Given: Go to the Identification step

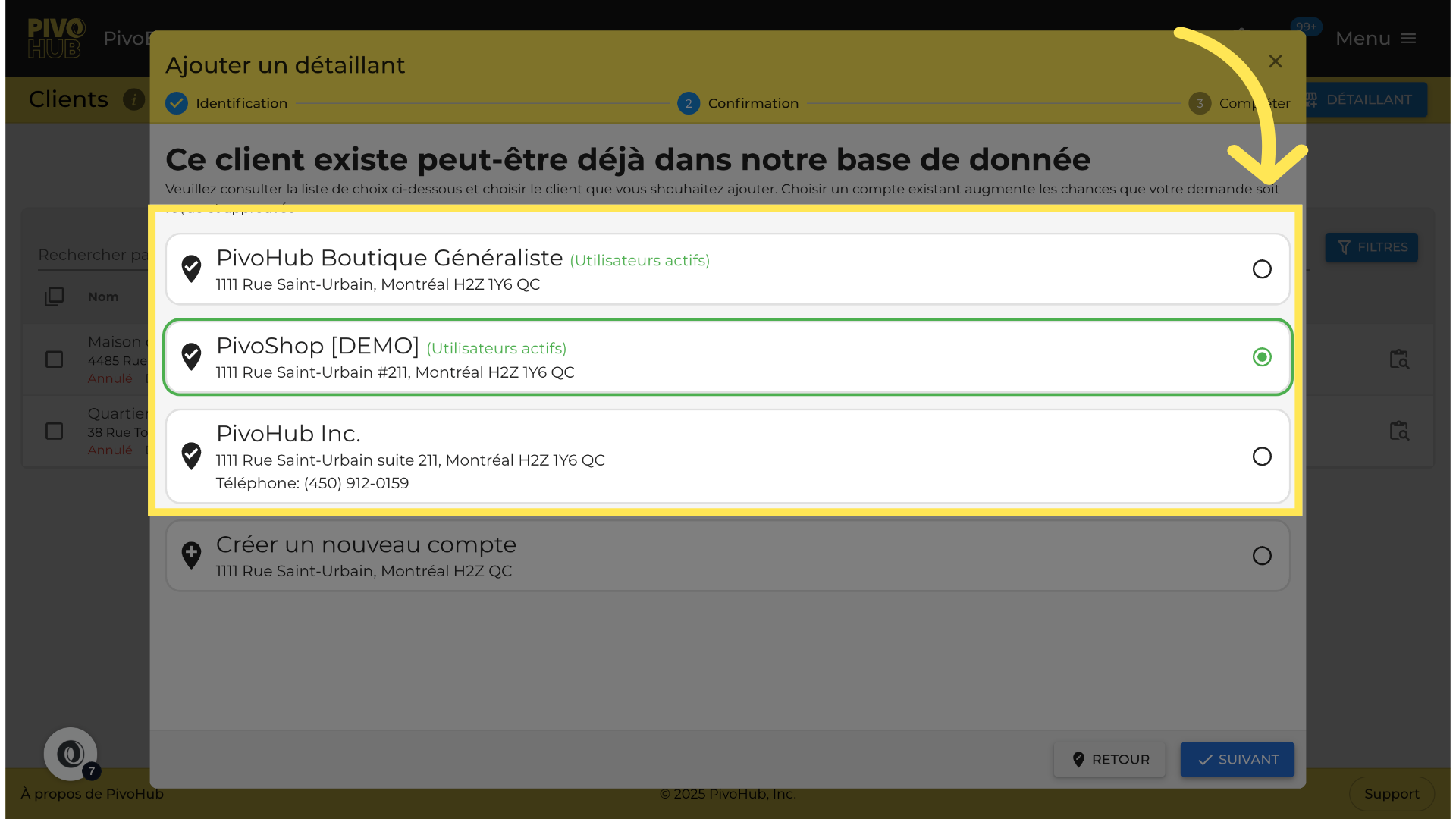Looking at the screenshot, I should coord(226,103).
